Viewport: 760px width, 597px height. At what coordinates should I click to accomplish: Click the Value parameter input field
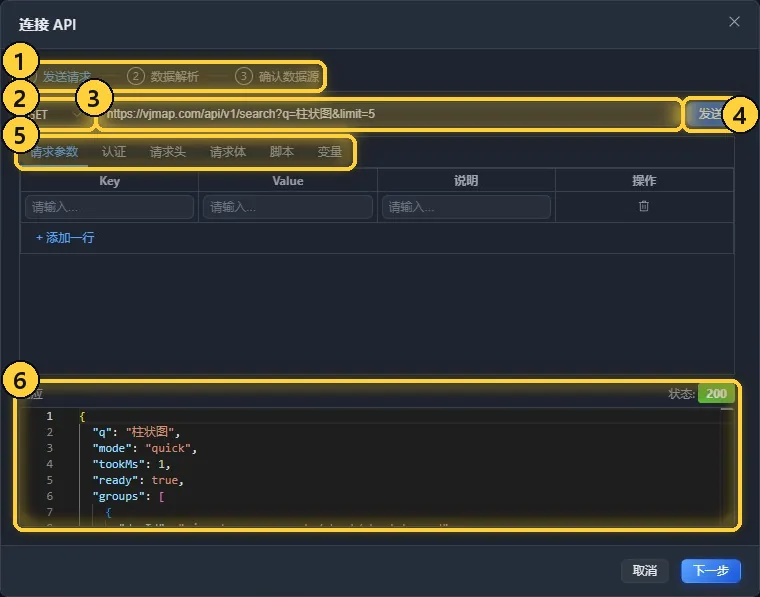(288, 207)
